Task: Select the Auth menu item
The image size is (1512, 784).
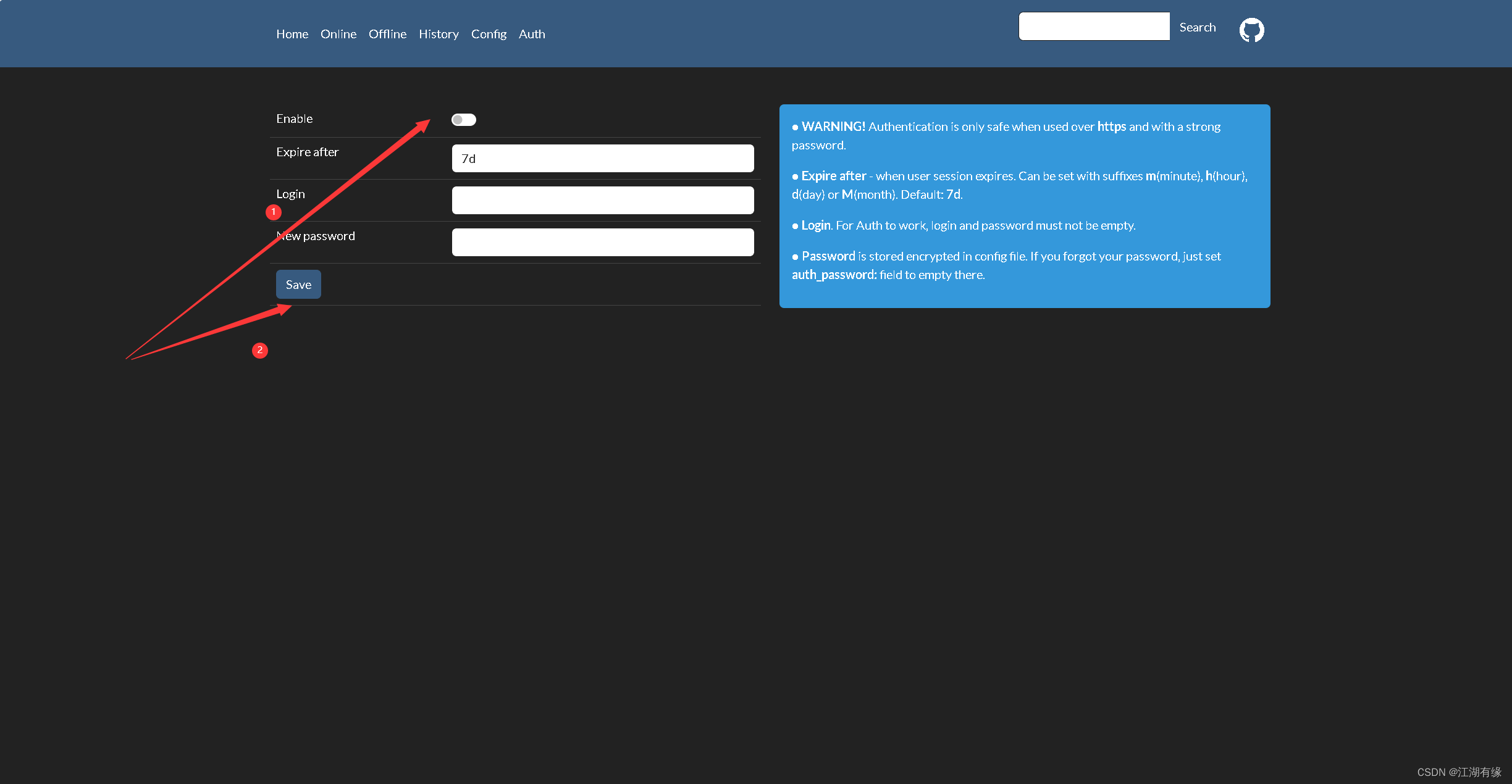Action: [532, 34]
